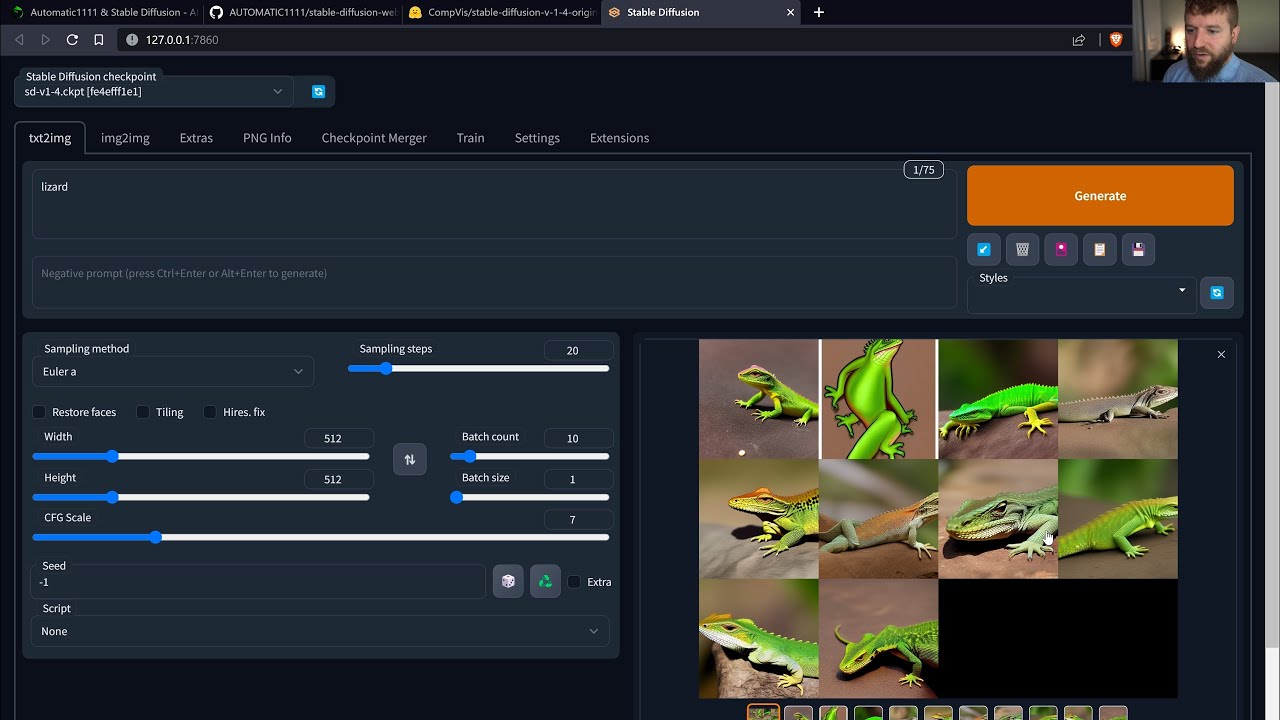View site information icon beside the URL

(x=132, y=40)
